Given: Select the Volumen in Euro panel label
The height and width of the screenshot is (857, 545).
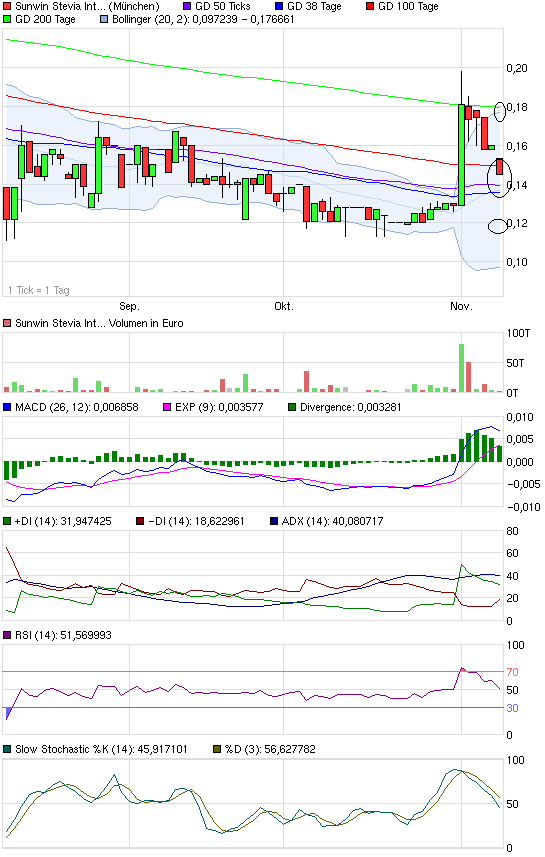Looking at the screenshot, I should [99, 324].
